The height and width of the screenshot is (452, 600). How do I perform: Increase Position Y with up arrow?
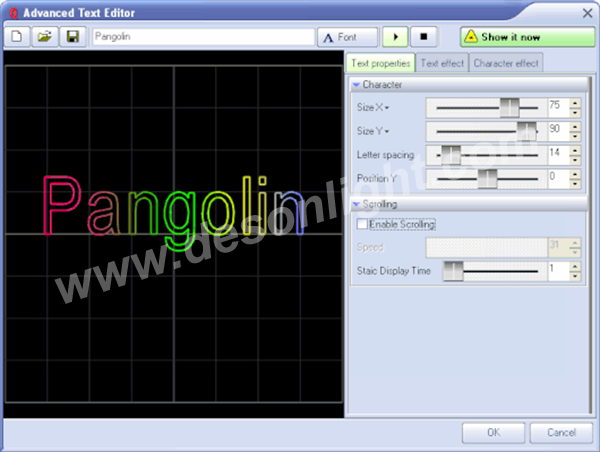(x=575, y=174)
